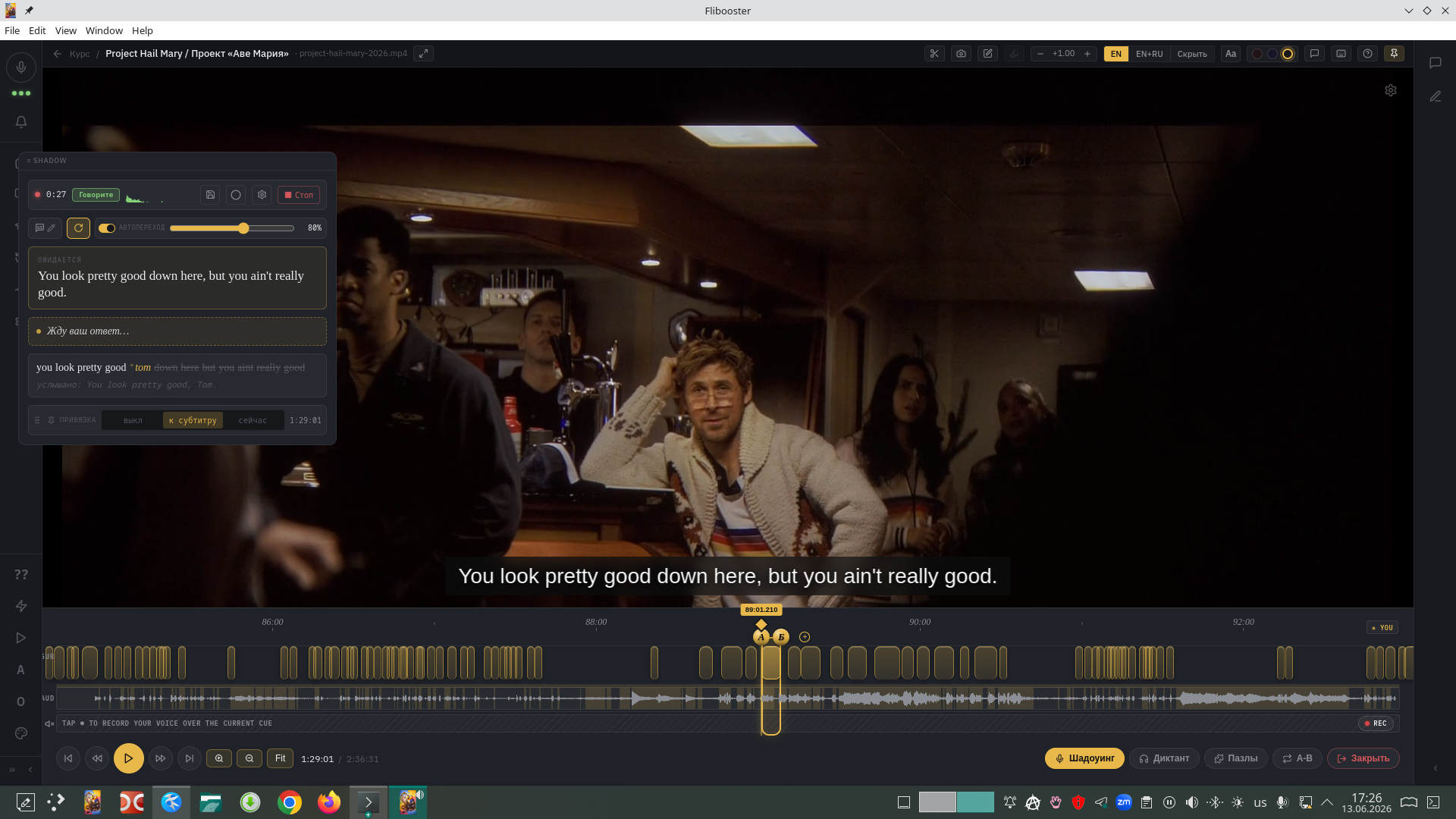Save the shadowing recording with the floppy icon
Screen dimensions: 1456x819
[x=210, y=195]
